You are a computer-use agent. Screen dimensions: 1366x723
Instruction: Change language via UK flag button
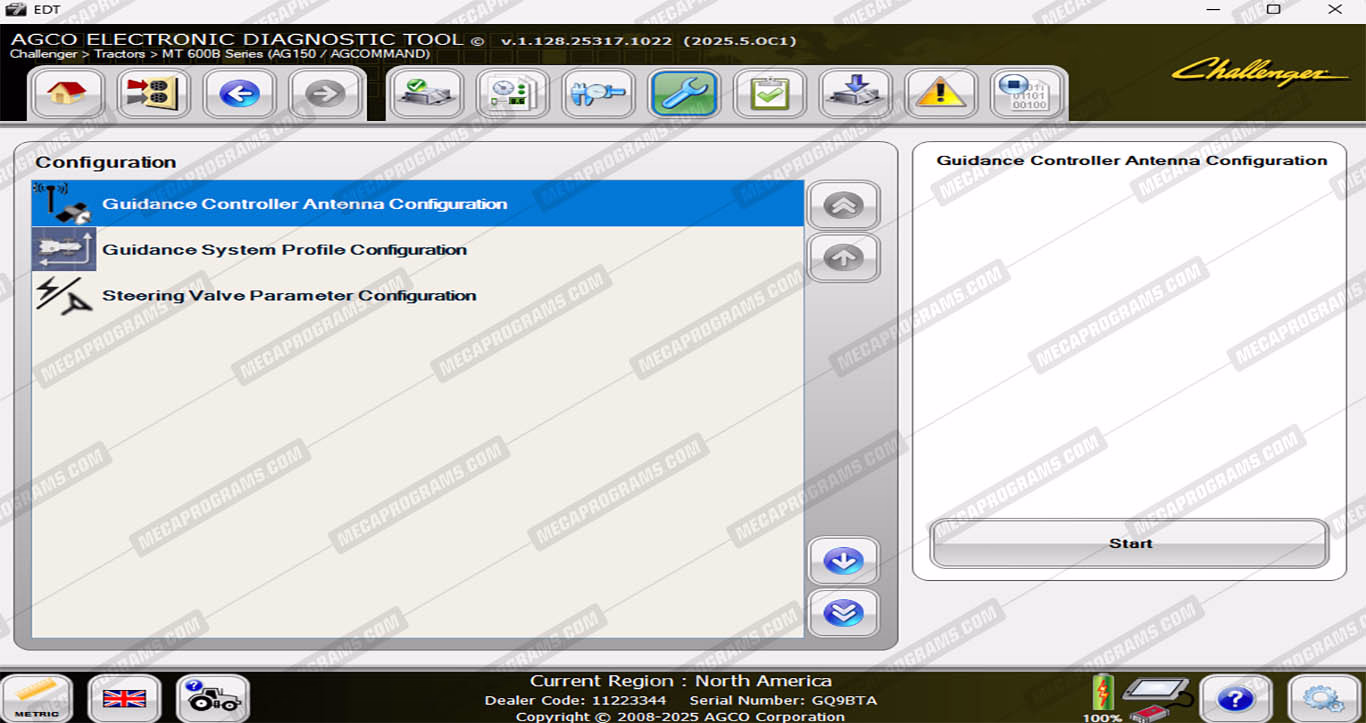tap(124, 698)
